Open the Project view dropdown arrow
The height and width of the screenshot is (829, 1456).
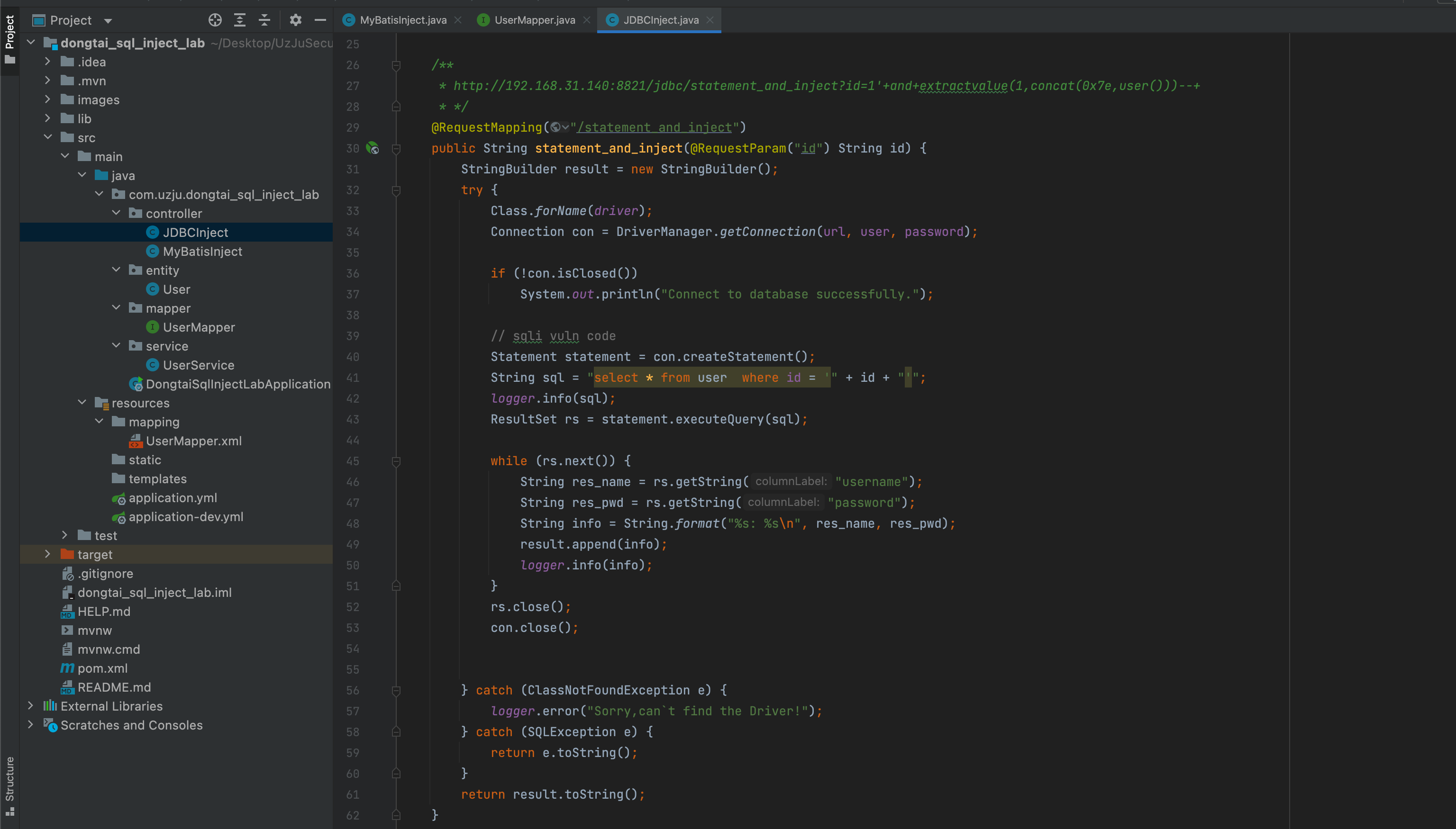tap(108, 20)
